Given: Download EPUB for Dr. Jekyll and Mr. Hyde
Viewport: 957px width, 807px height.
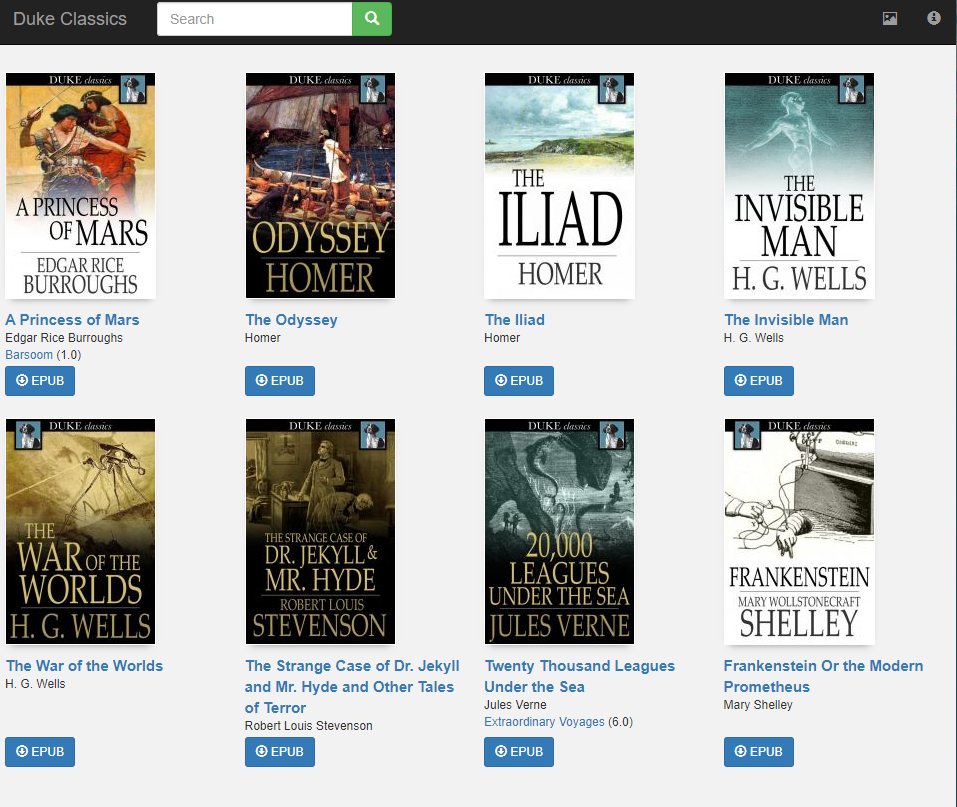Looking at the screenshot, I should pos(280,751).
